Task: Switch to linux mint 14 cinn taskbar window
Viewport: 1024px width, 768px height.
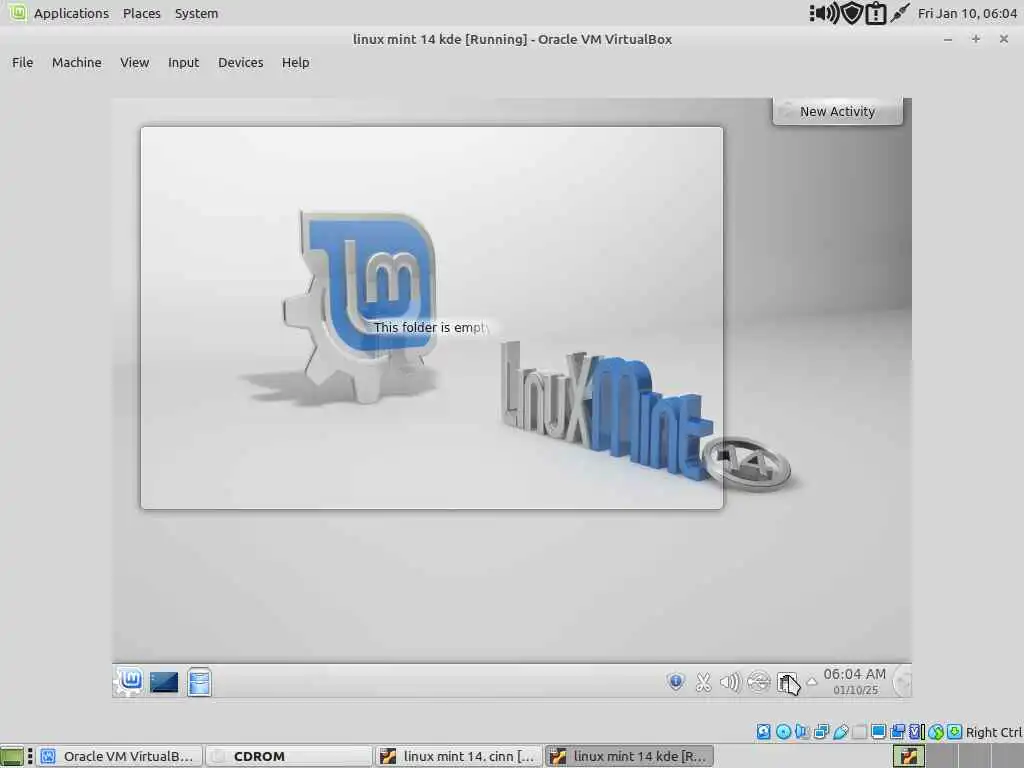Action: 460,756
